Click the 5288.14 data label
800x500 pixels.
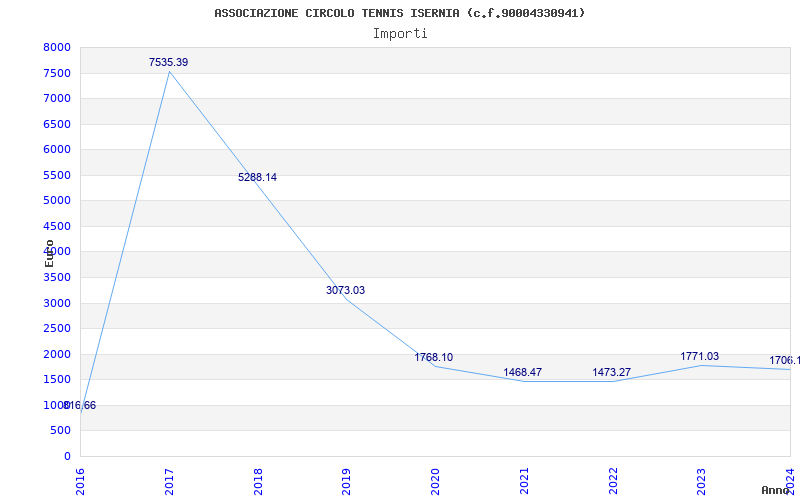pyautogui.click(x=257, y=177)
